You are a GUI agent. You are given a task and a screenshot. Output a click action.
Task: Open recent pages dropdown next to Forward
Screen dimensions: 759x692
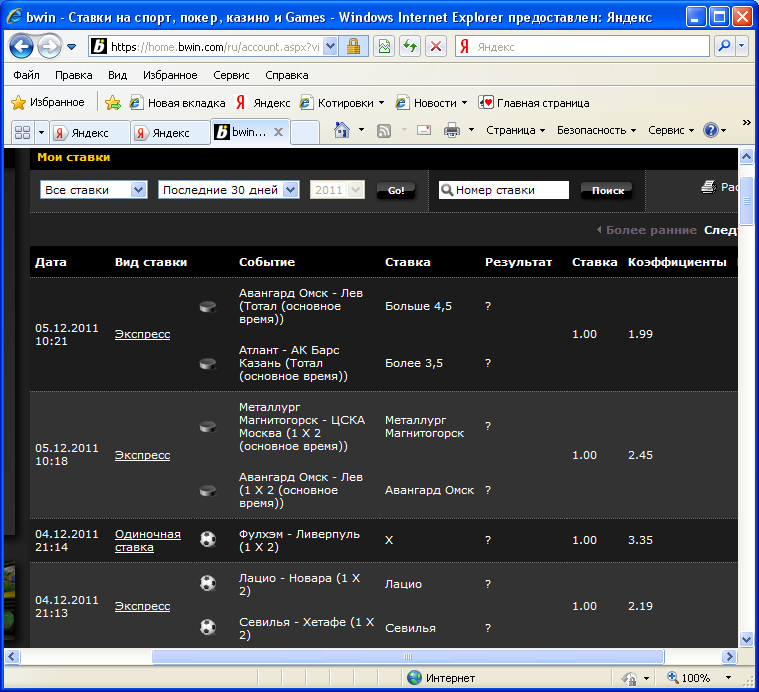72,47
